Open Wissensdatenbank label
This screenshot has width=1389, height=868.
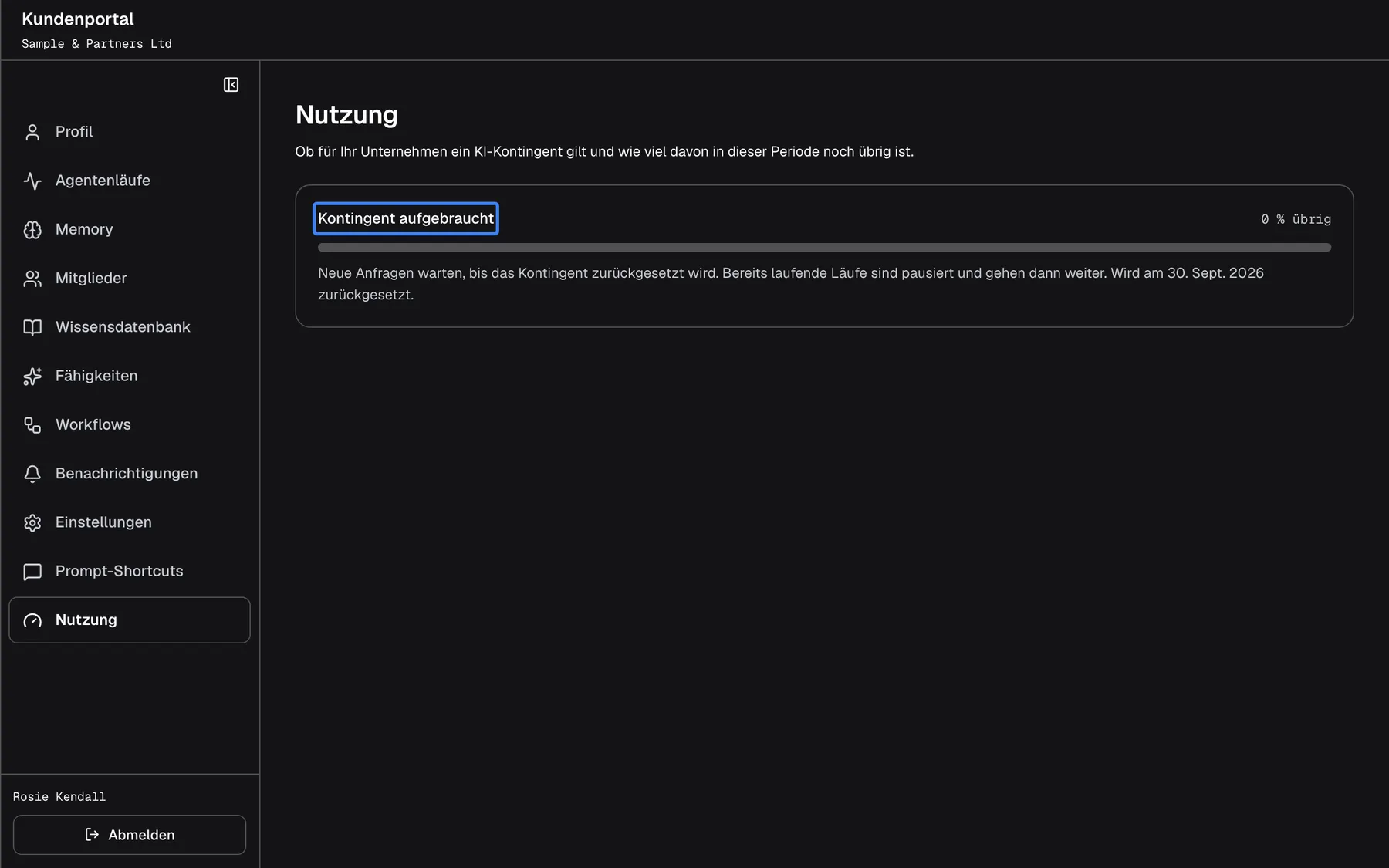[123, 327]
